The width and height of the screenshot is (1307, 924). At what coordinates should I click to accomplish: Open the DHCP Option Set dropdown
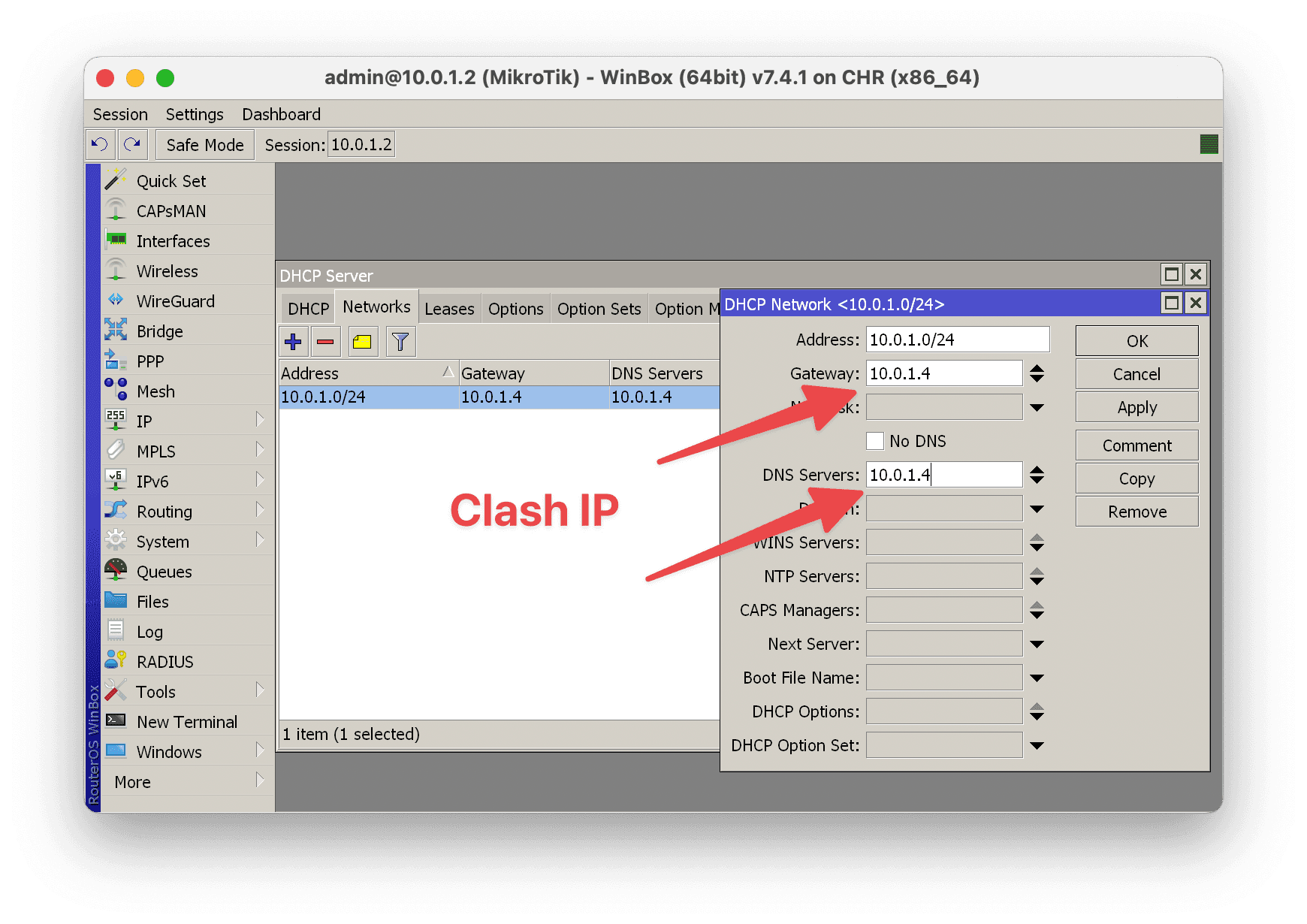click(x=1037, y=744)
